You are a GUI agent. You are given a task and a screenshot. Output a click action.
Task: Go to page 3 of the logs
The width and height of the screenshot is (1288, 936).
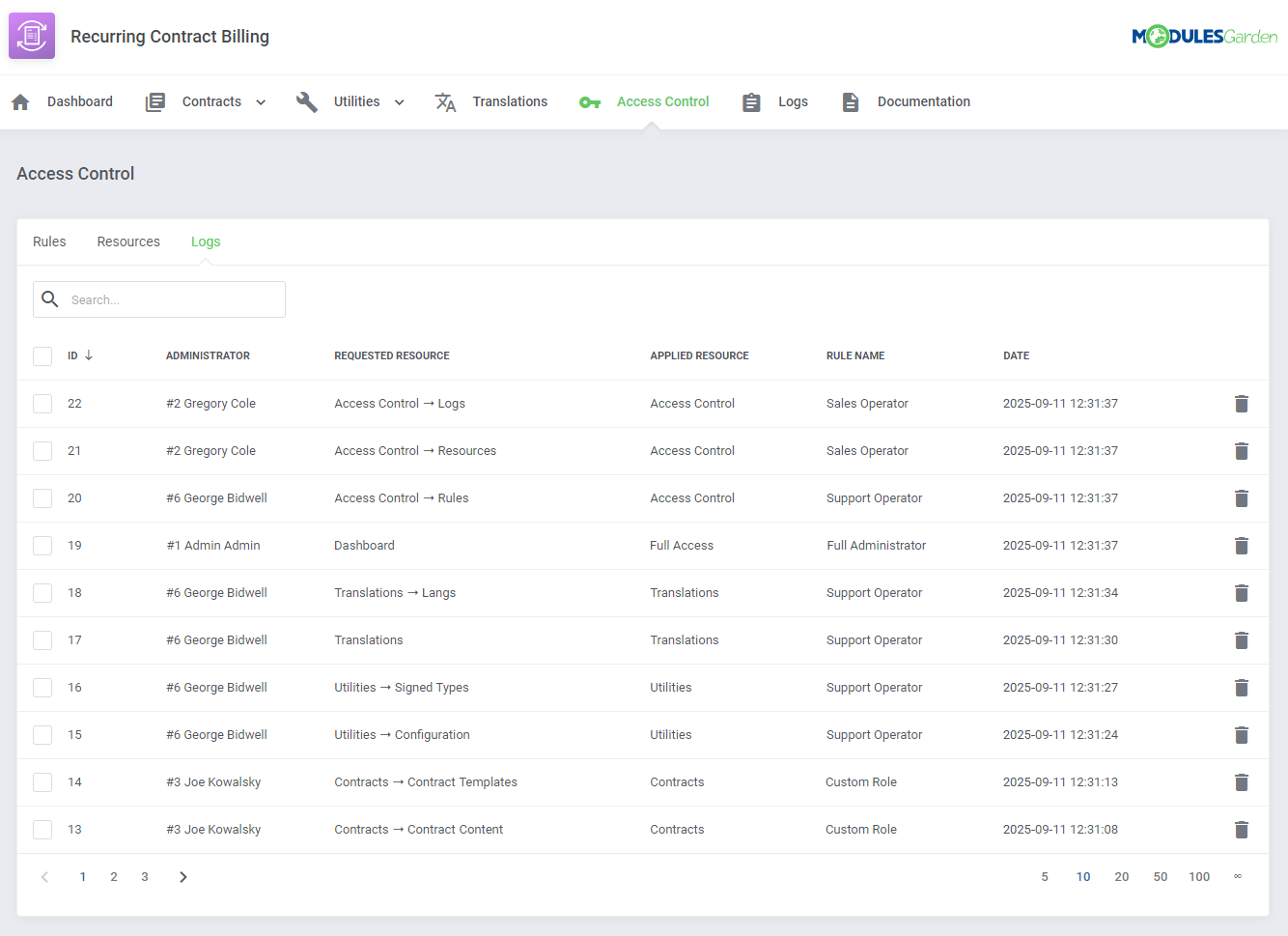click(144, 876)
